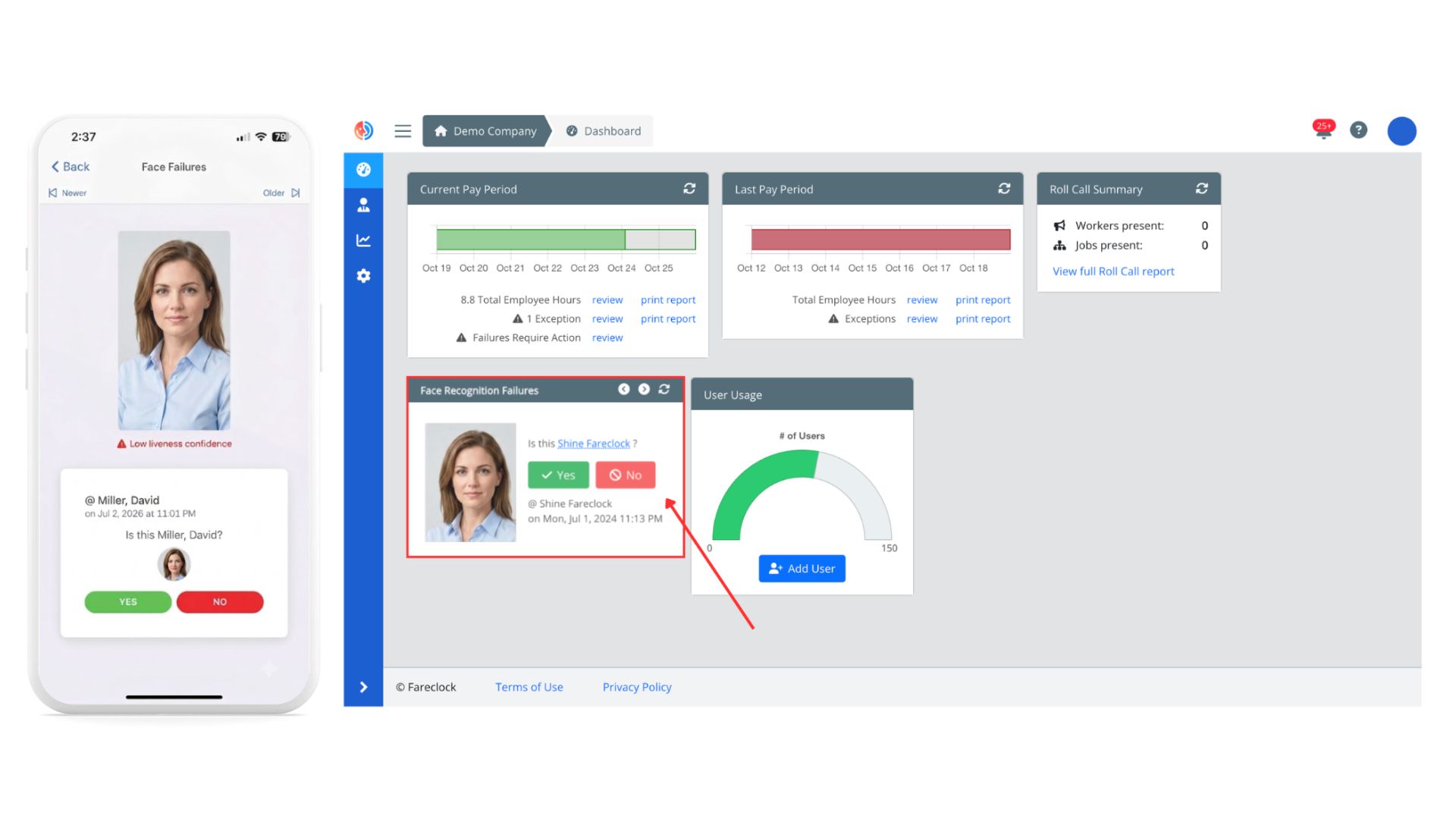Image resolution: width=1456 pixels, height=819 pixels.
Task: Open the reports chart sidebar icon
Action: (363, 240)
